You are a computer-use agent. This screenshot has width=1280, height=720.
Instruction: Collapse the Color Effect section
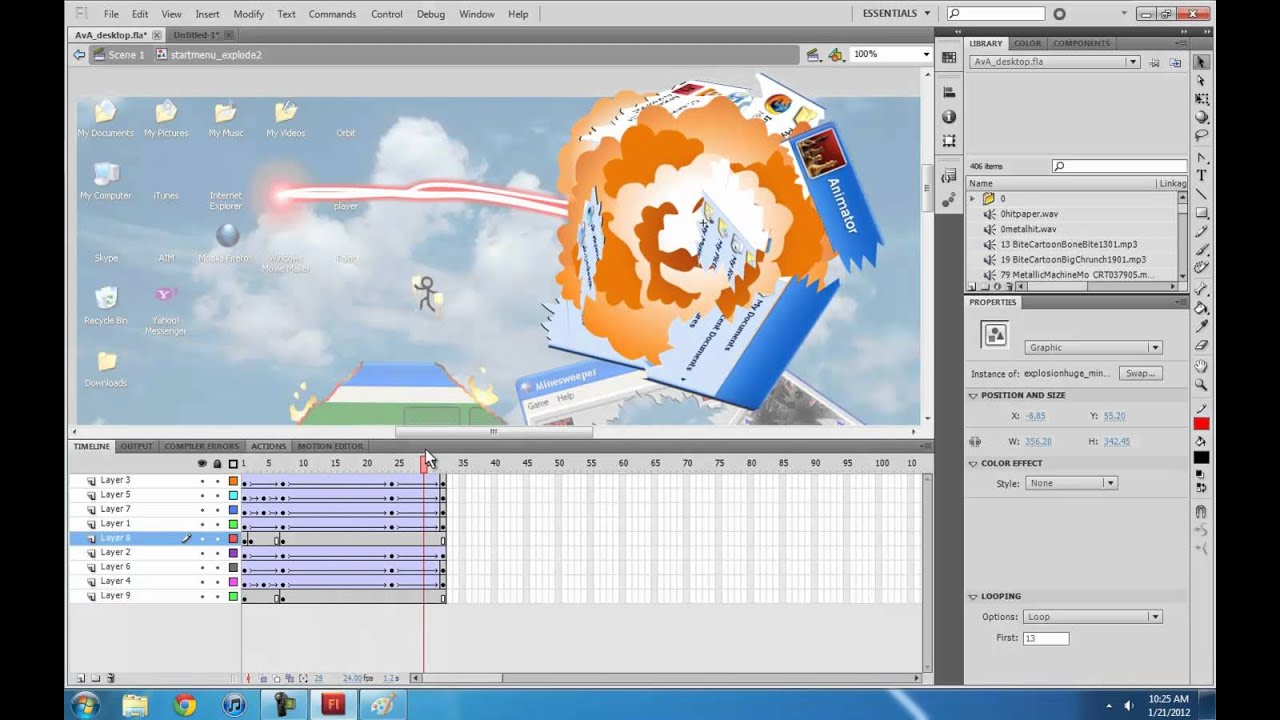pos(973,463)
